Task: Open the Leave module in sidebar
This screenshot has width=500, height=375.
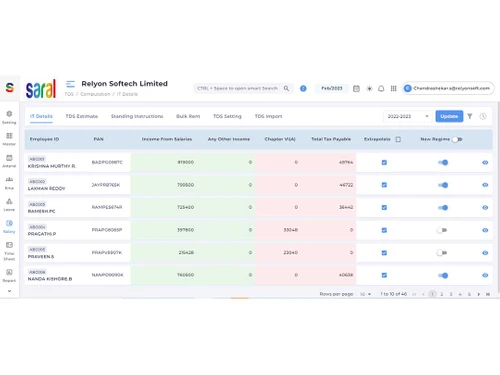Action: point(9,205)
